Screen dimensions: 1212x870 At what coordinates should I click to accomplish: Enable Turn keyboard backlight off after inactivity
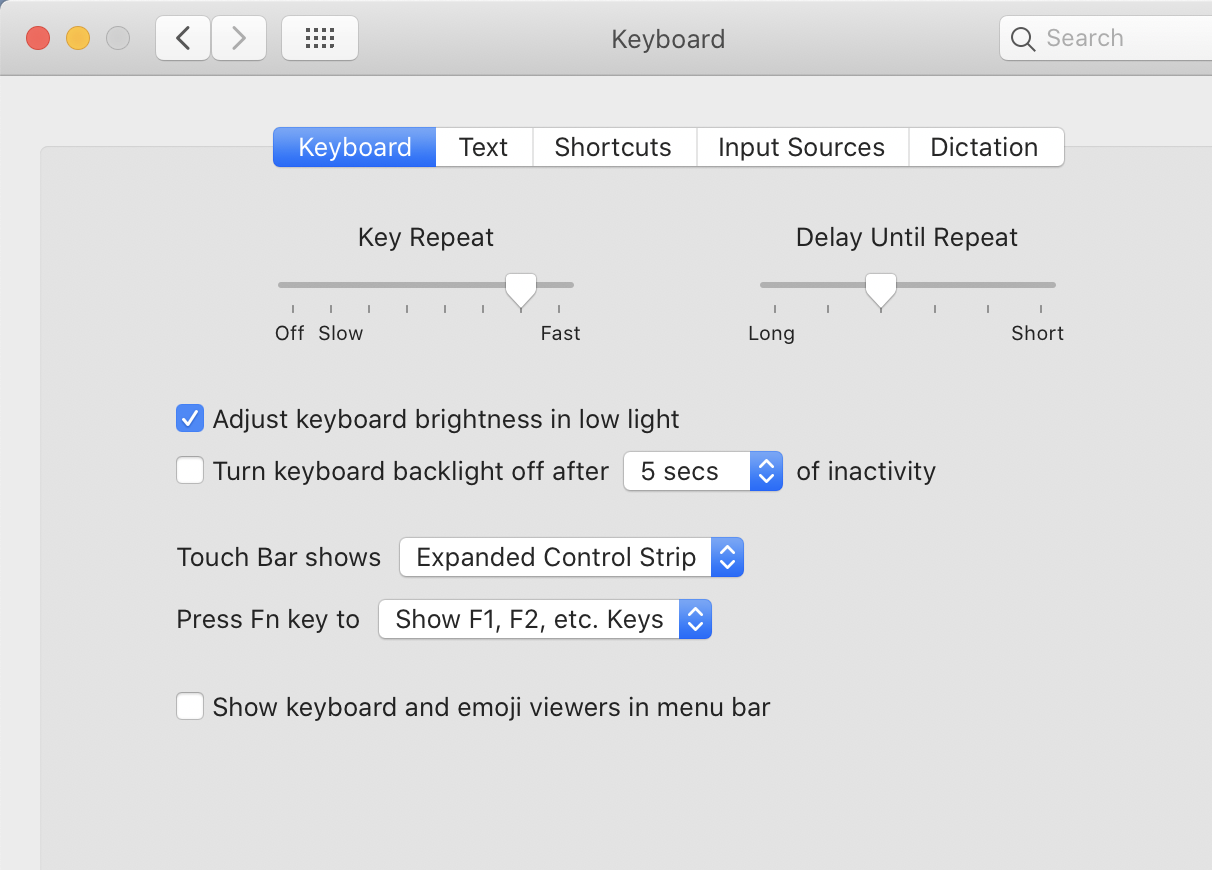pyautogui.click(x=190, y=471)
